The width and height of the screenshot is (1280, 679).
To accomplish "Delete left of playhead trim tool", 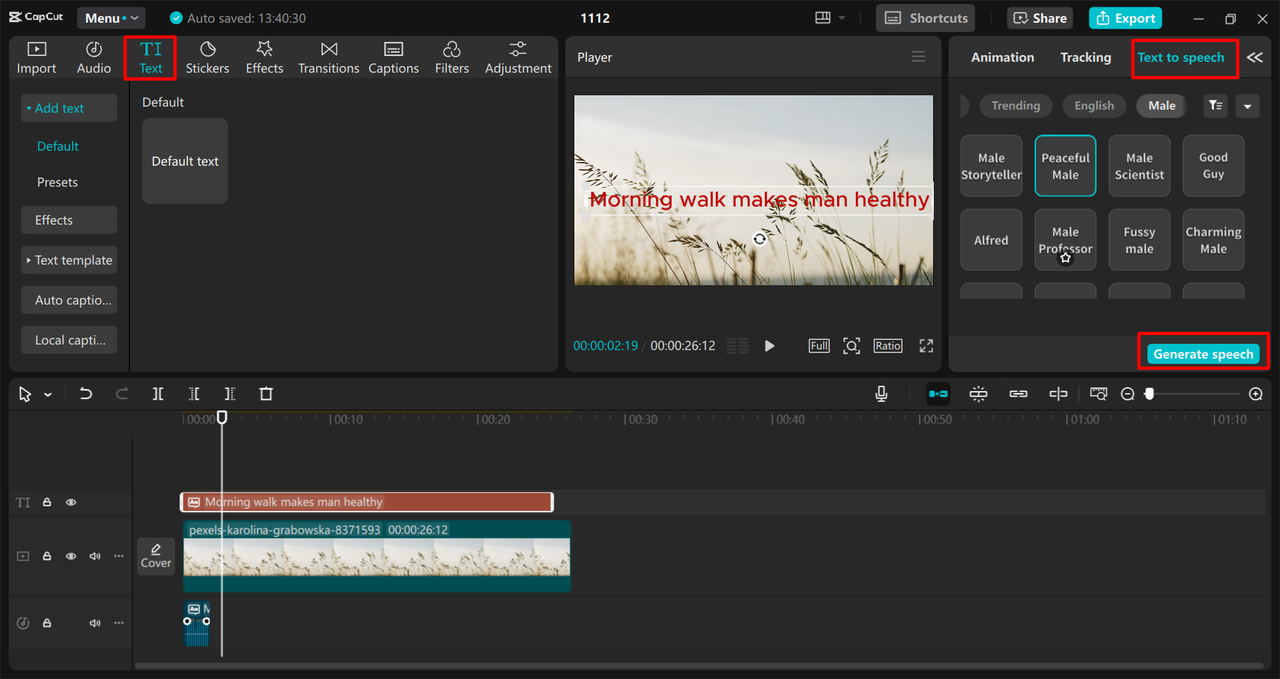I will tap(194, 394).
